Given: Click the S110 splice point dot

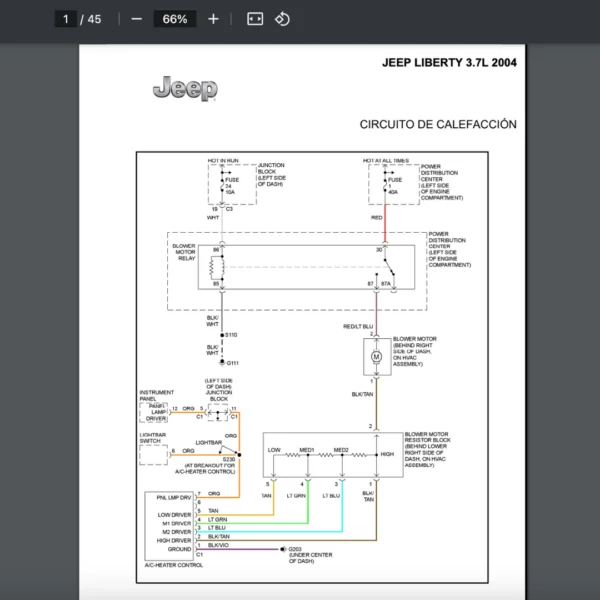Looking at the screenshot, I should (222, 335).
